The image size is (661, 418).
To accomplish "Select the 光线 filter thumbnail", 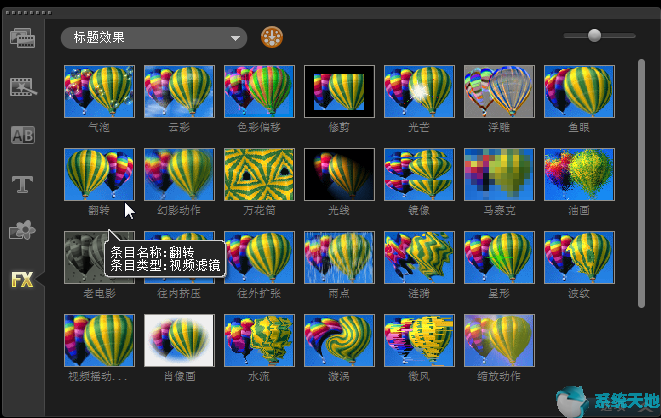I will (x=339, y=174).
